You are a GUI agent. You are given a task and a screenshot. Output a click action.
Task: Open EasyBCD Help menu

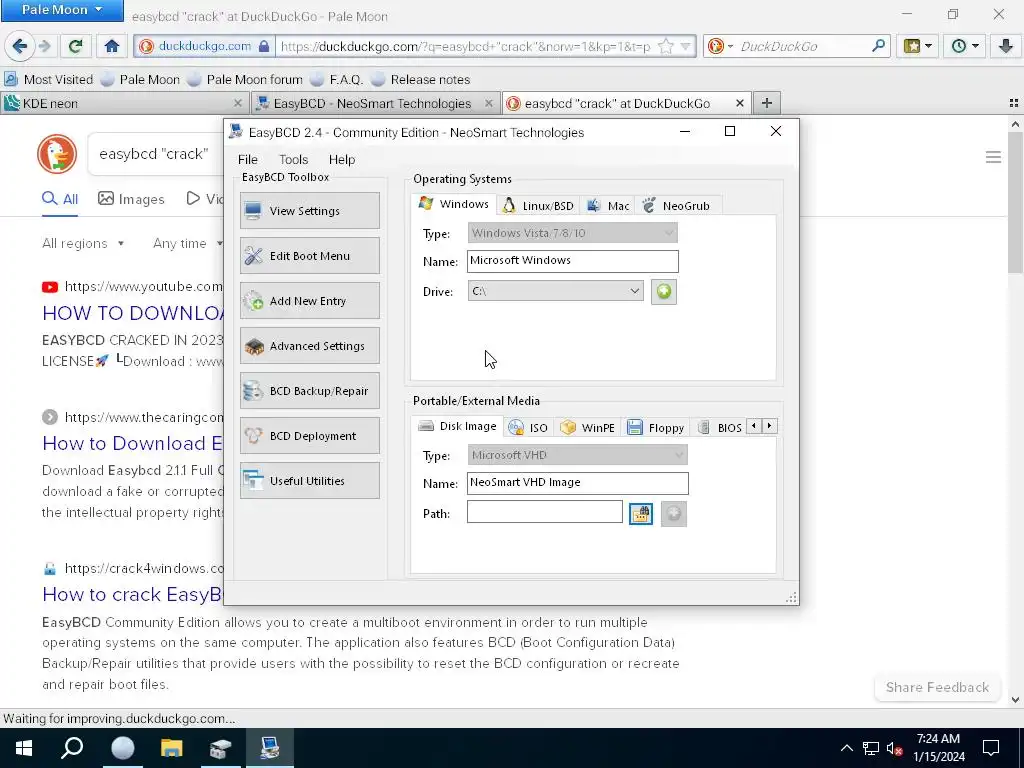342,159
